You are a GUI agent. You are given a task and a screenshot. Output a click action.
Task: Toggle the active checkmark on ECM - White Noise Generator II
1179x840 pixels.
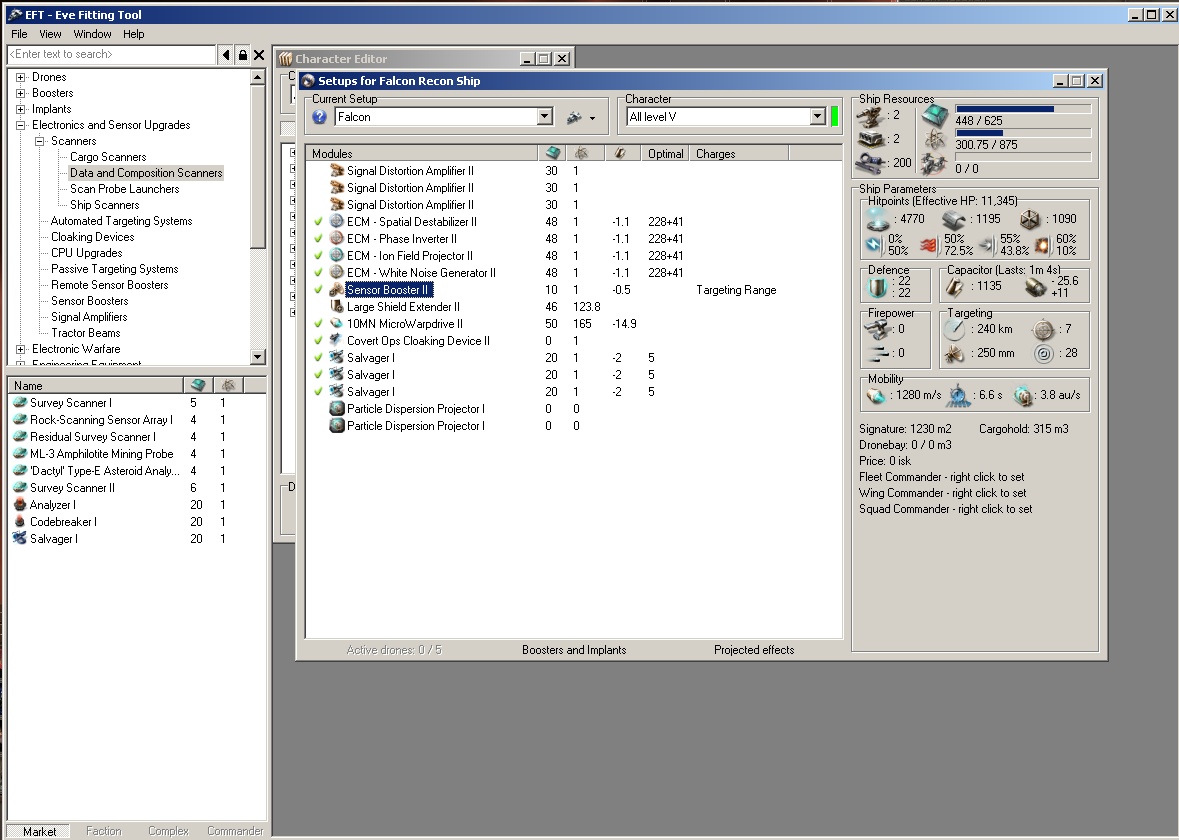(318, 273)
